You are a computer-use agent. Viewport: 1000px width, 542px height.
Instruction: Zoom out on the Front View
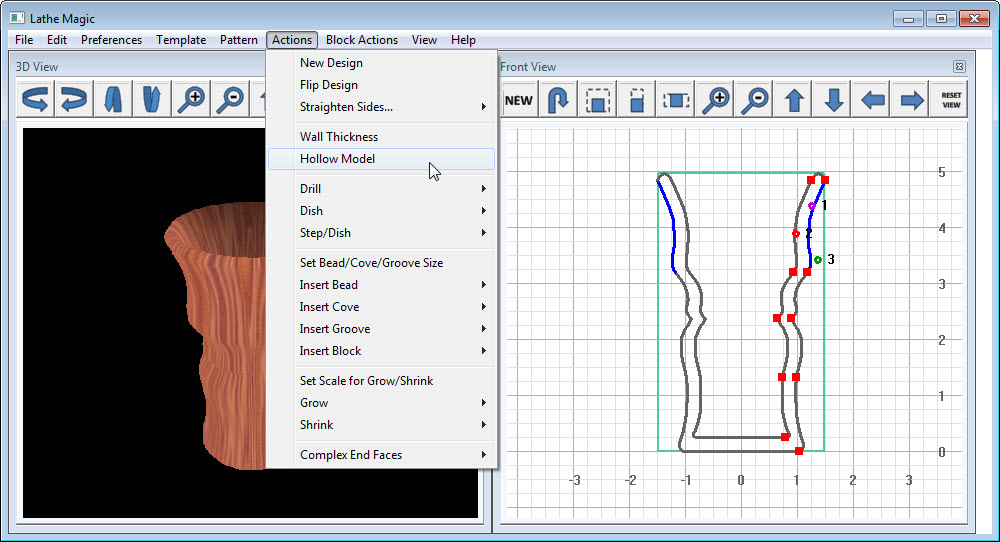756,100
